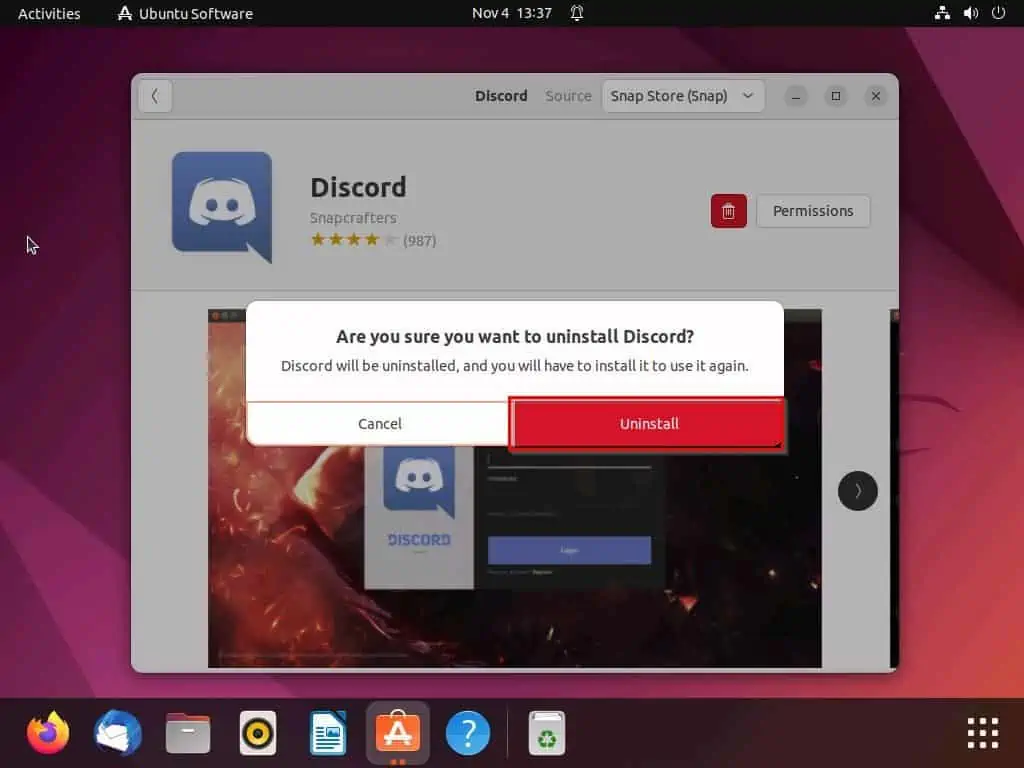This screenshot has width=1024, height=768.
Task: Open the Activities overview
Action: coord(49,13)
